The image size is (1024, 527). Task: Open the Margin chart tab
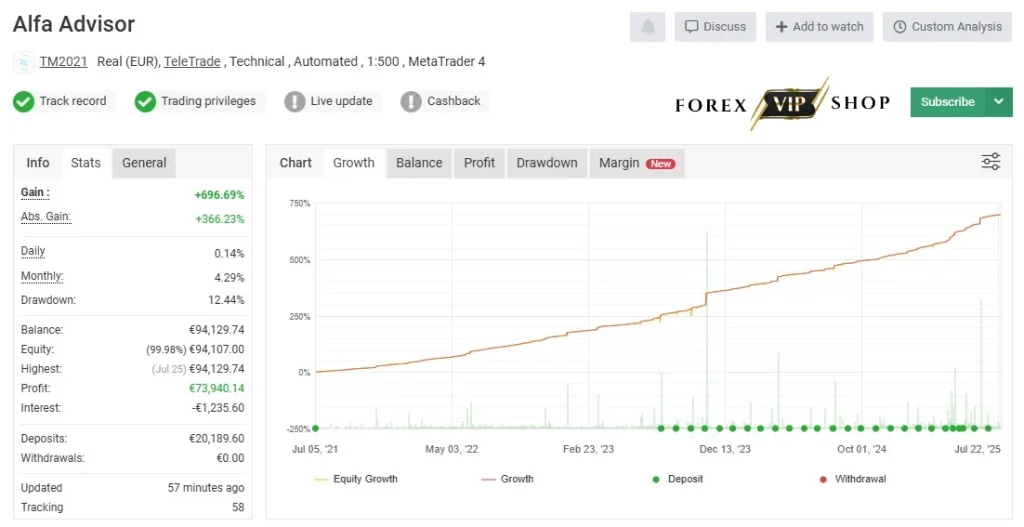(637, 163)
